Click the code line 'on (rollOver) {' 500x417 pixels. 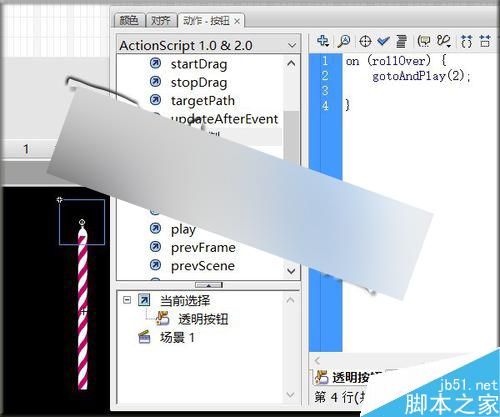(x=396, y=61)
